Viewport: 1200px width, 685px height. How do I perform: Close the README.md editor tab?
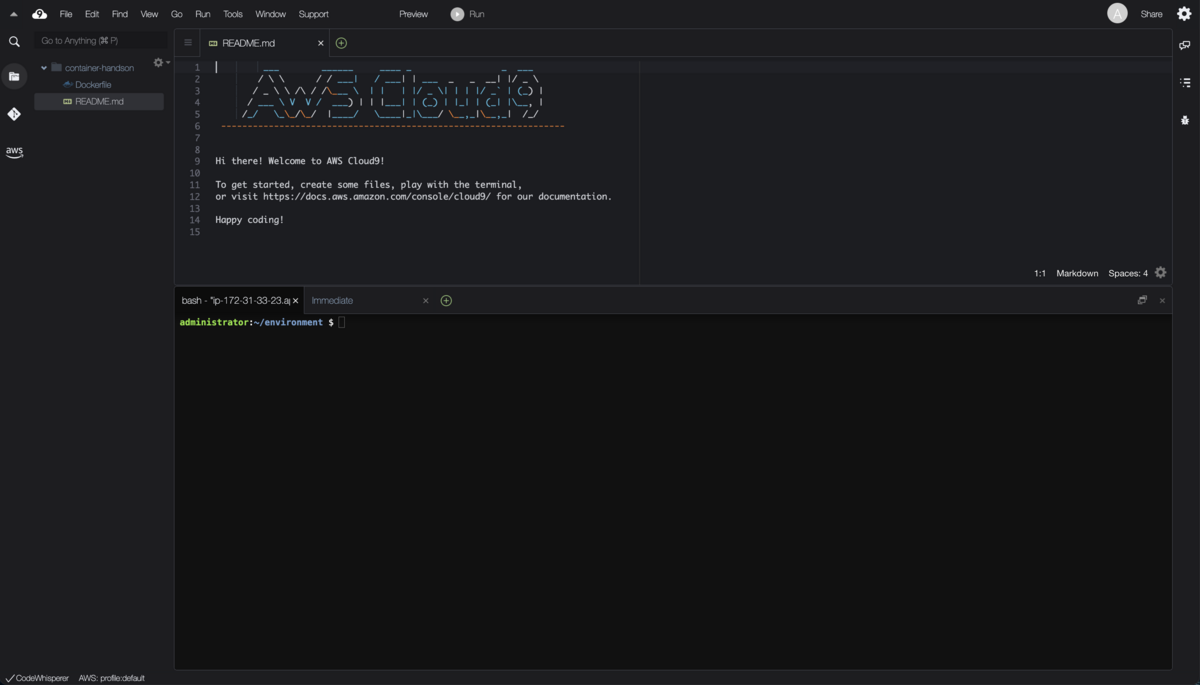(321, 43)
